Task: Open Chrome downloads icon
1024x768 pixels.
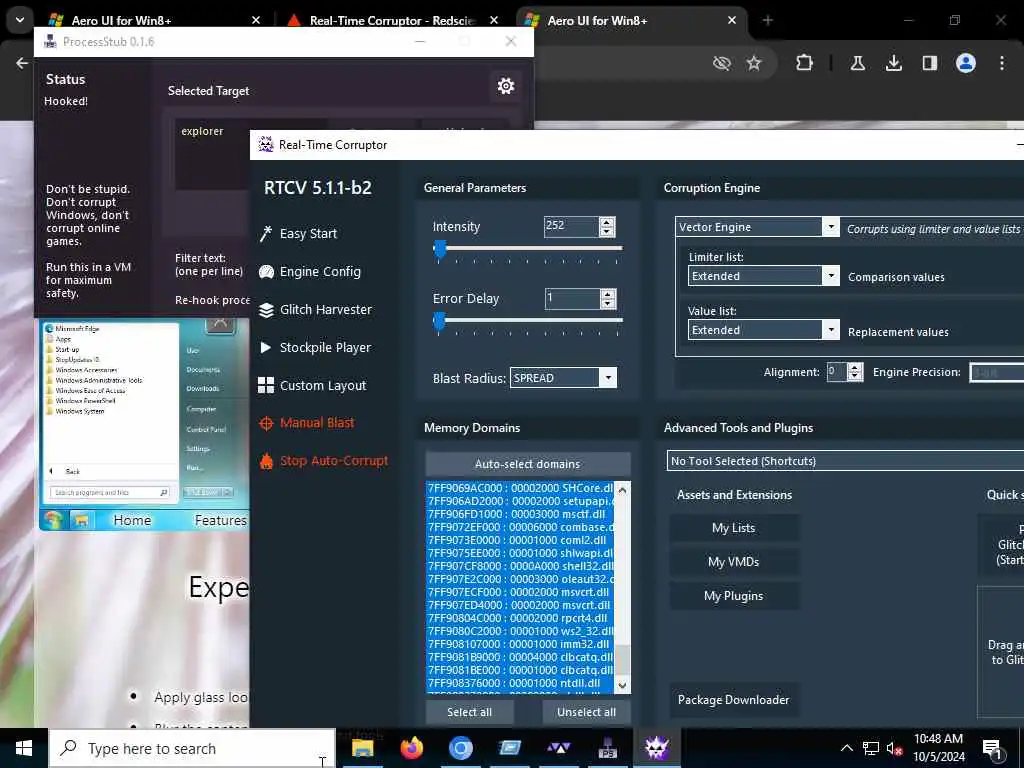Action: 893,63
